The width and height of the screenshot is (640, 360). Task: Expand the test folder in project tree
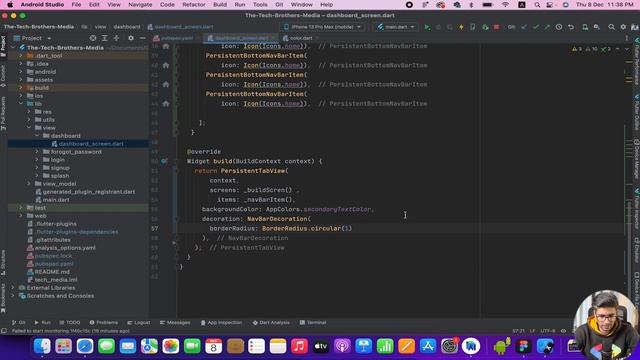tap(21, 208)
